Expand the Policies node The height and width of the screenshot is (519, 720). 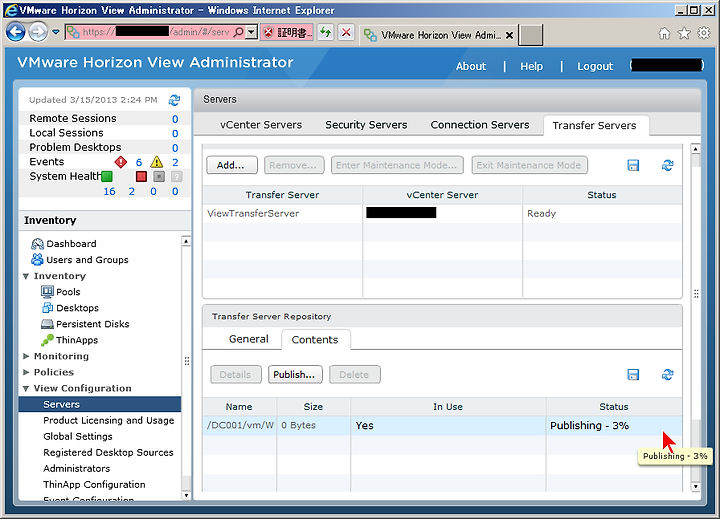(26, 372)
